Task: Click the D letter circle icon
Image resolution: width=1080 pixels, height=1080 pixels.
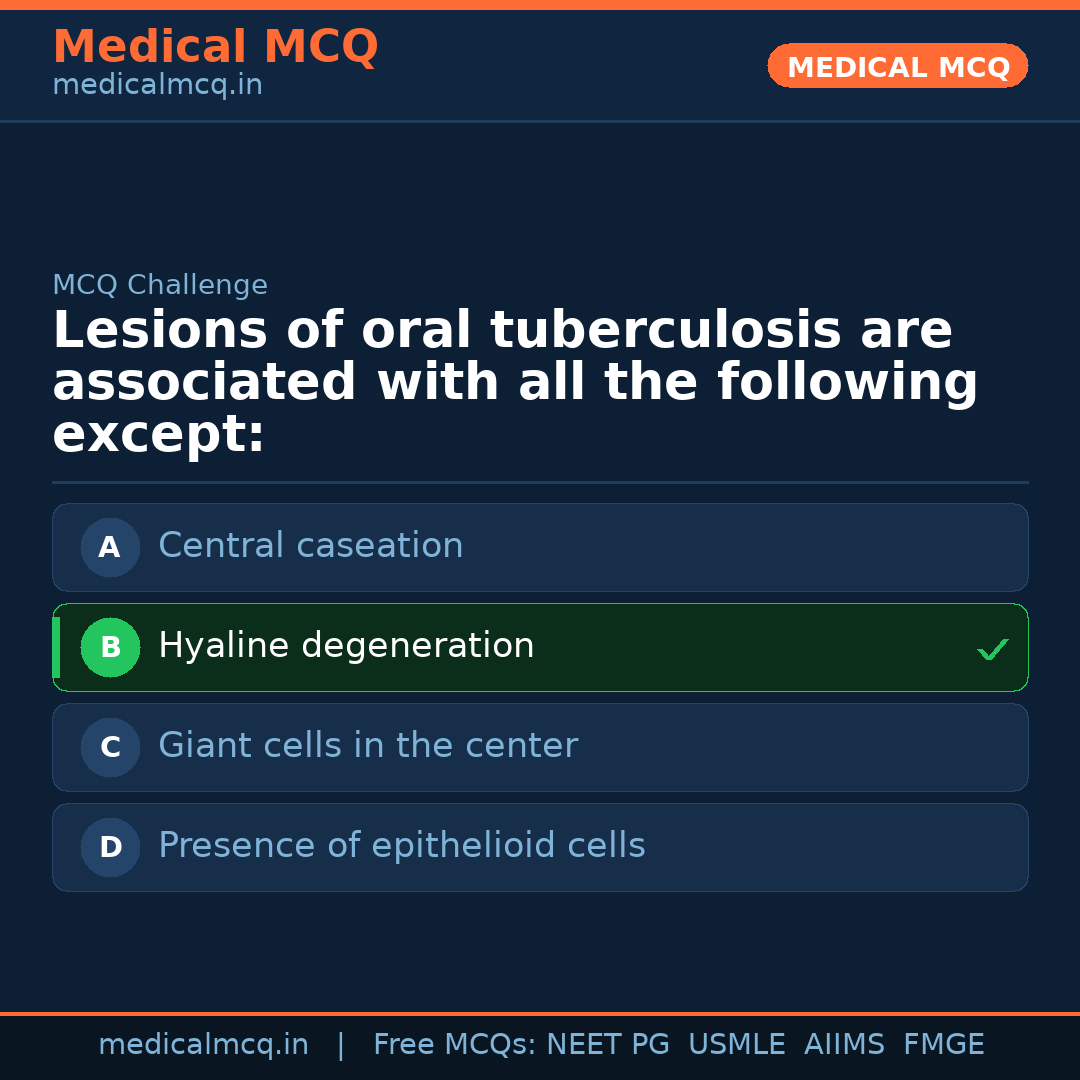Action: click(110, 847)
